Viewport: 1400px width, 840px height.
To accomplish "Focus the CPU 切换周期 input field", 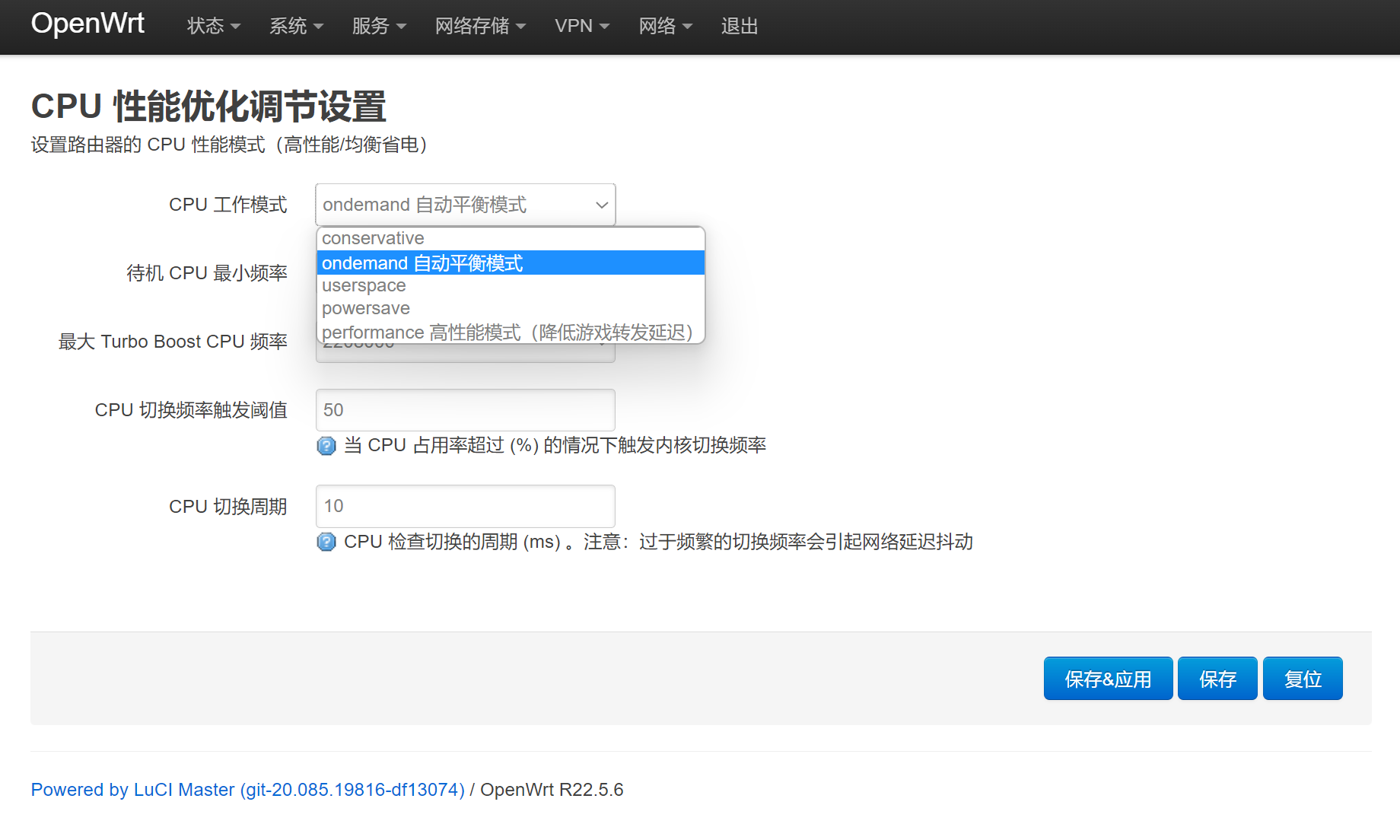I will [x=465, y=506].
